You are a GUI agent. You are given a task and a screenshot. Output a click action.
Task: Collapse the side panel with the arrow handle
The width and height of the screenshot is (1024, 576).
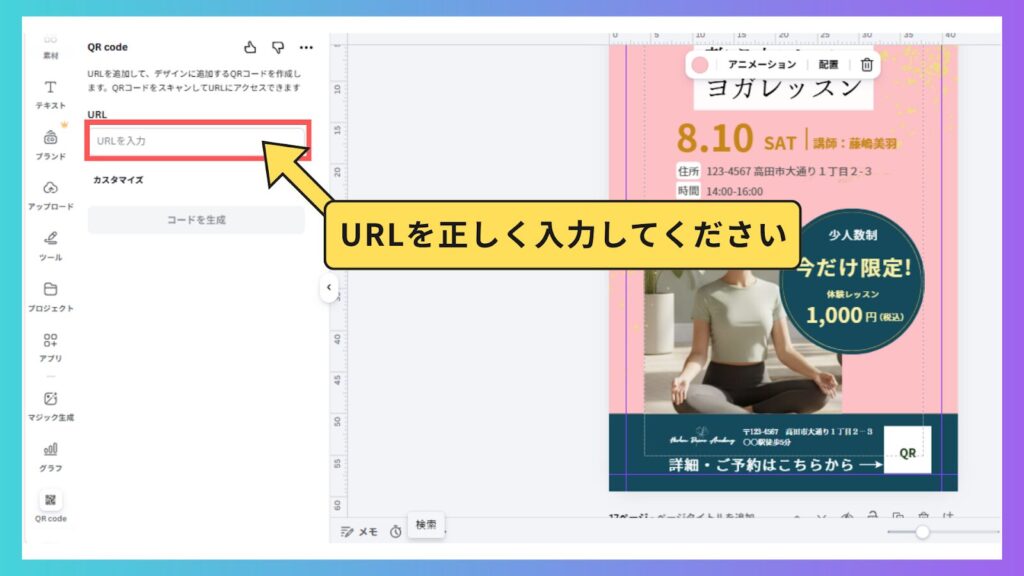328,288
